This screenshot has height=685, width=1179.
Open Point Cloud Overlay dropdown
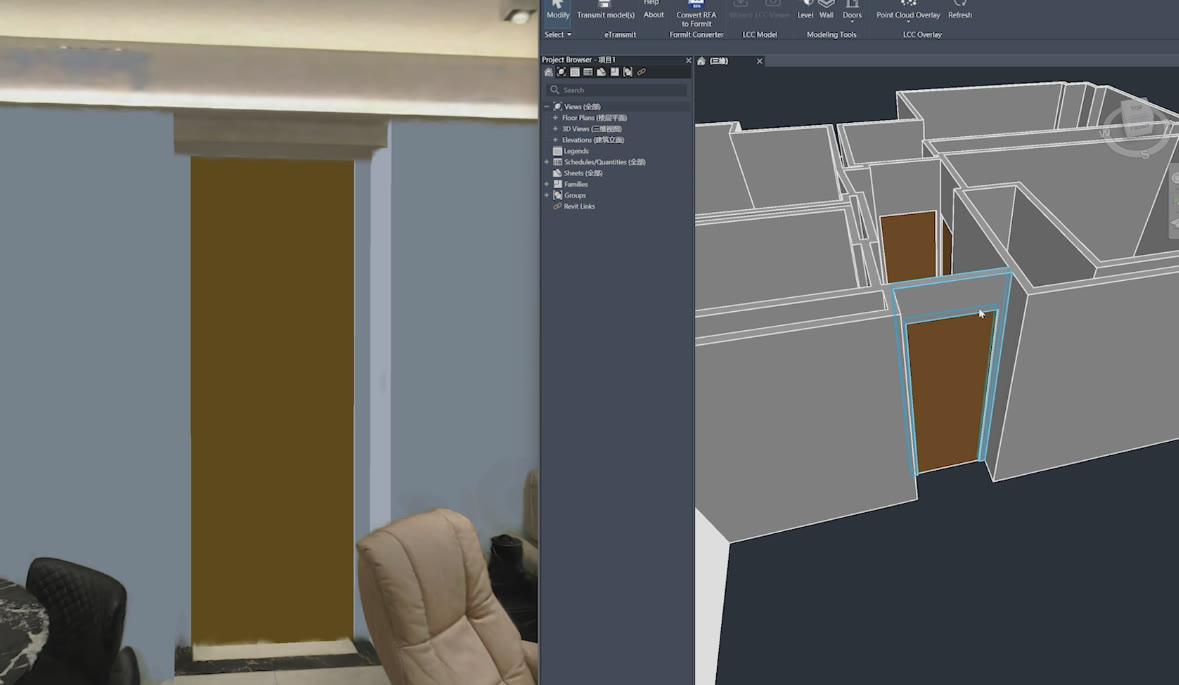click(908, 11)
